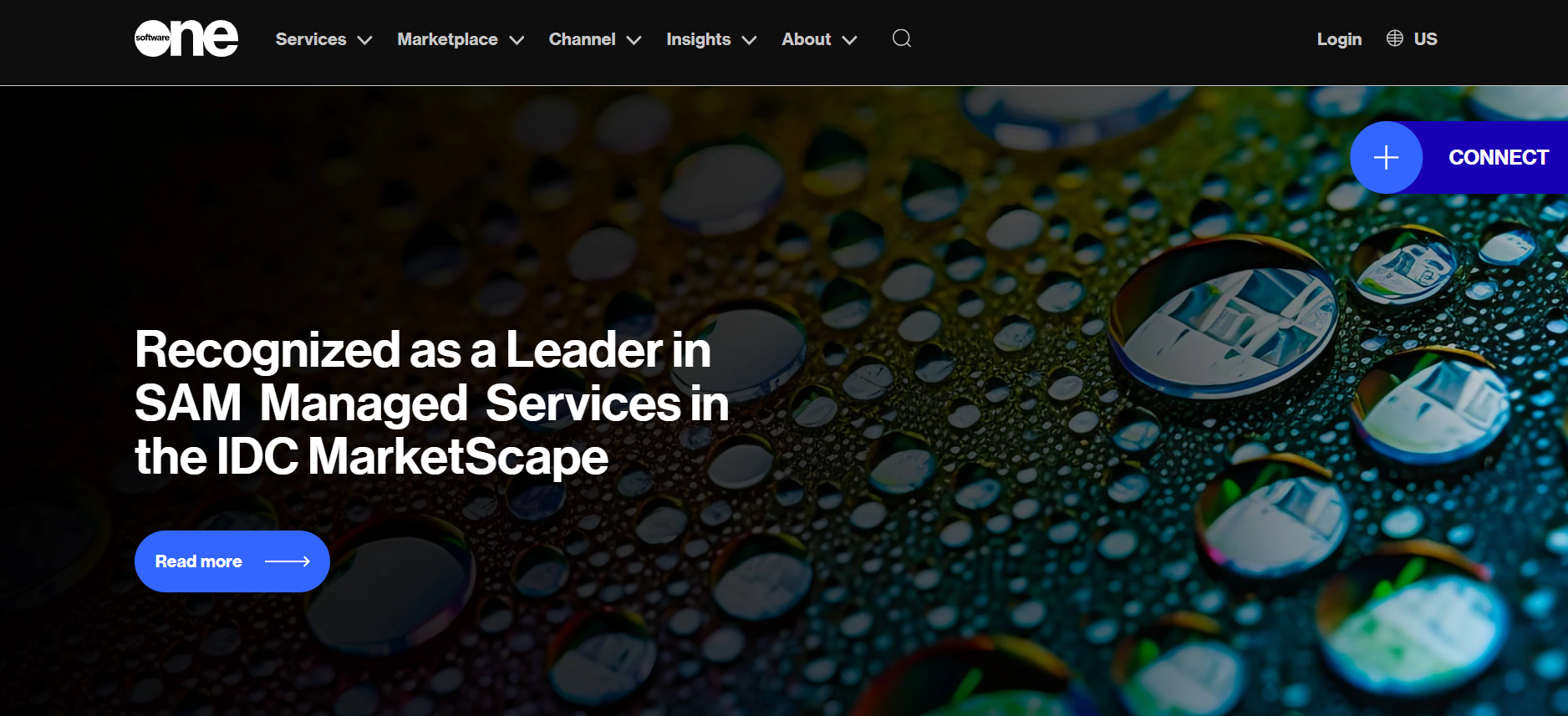The height and width of the screenshot is (716, 1568).
Task: Click the Read more label
Action: point(199,561)
